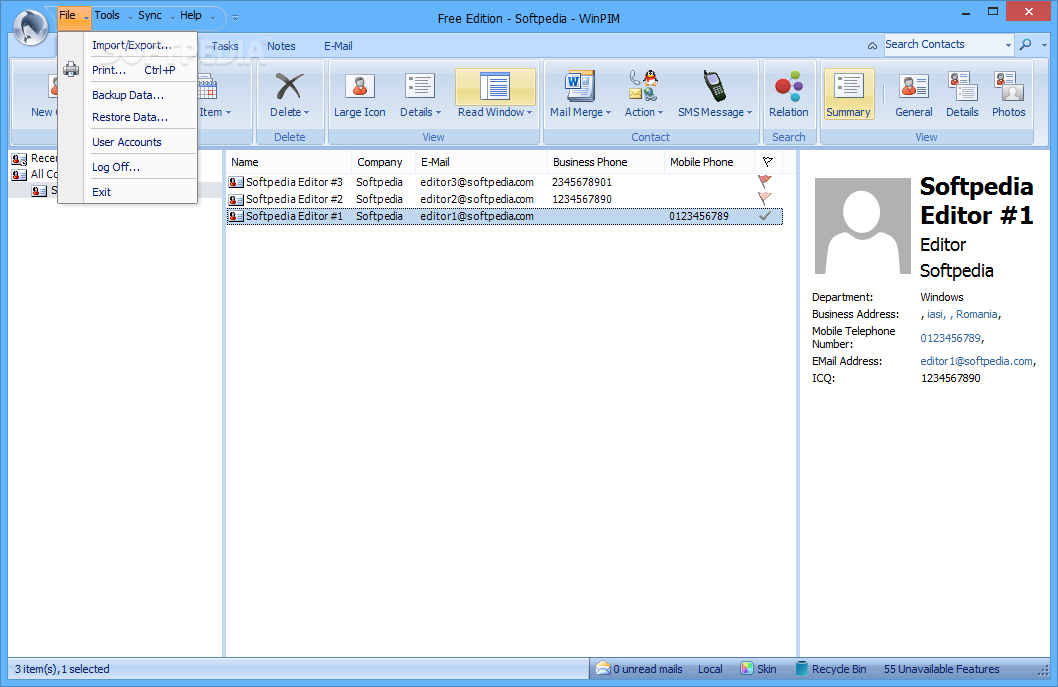Click contact card icon of Softpedia Editor #2
The height and width of the screenshot is (687, 1058).
coord(236,200)
